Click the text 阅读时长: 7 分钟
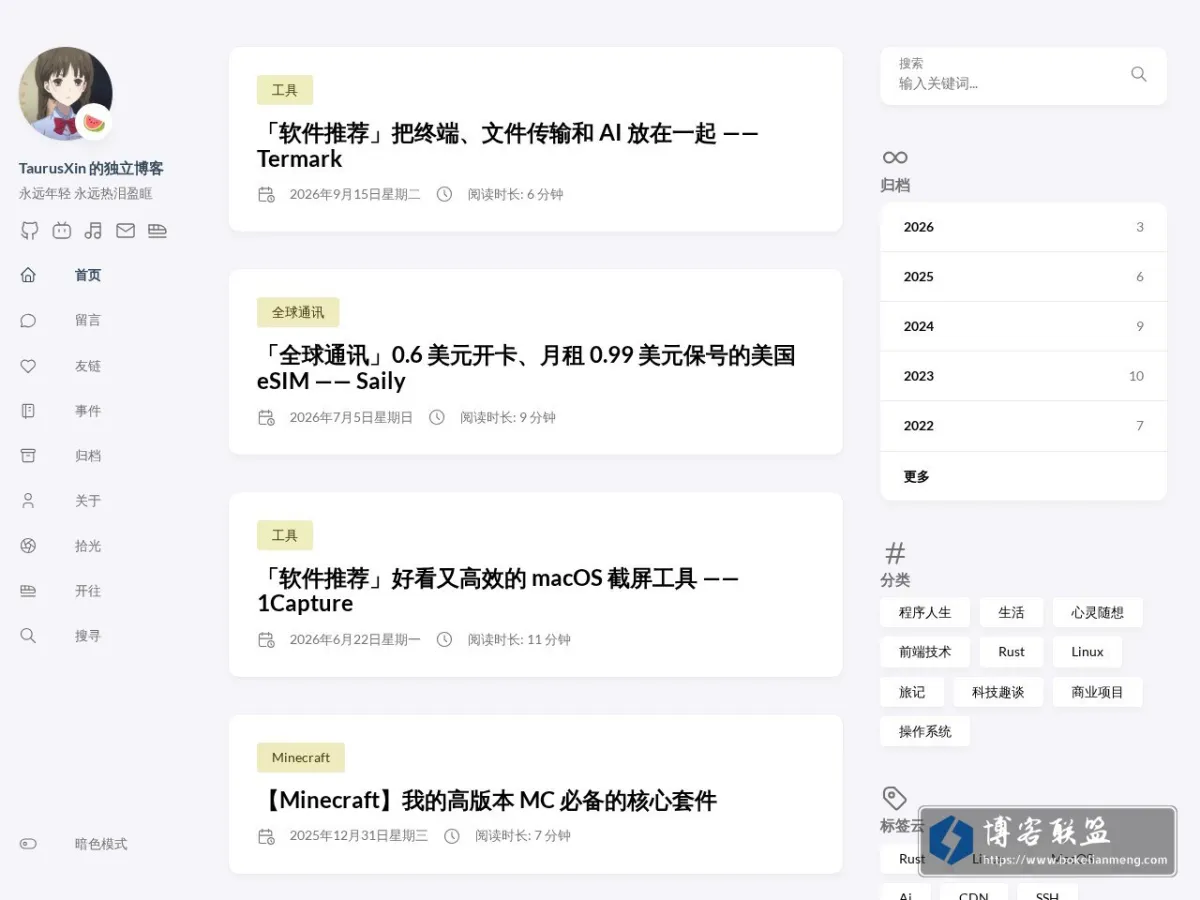 click(523, 836)
